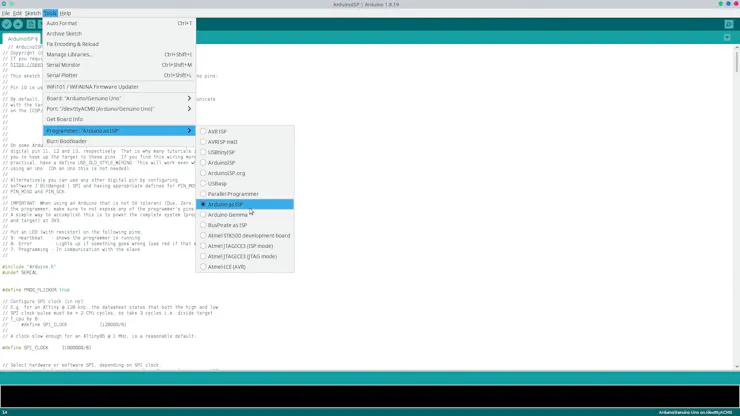Click the '#undef SERIAL' code line
This screenshot has height=416, width=740.
(19, 272)
